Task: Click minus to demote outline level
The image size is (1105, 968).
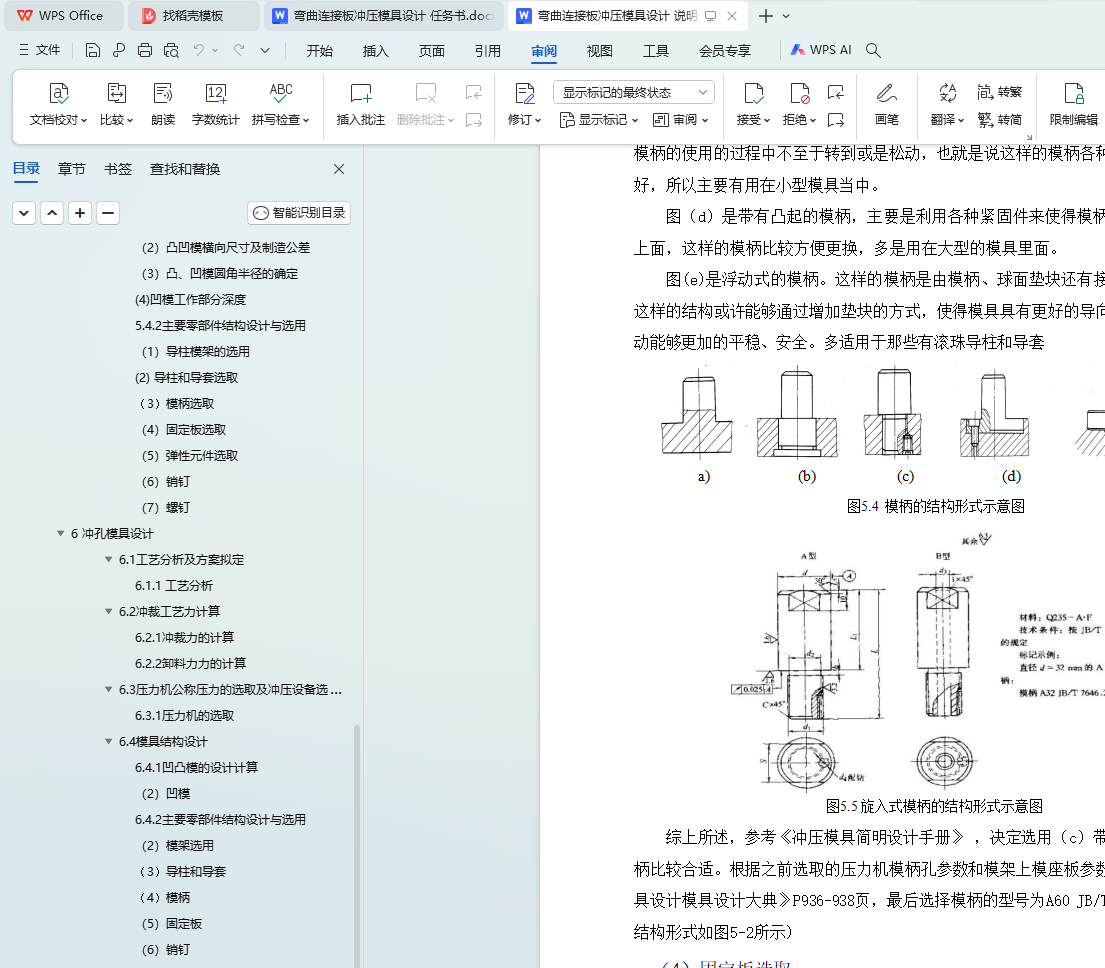Action: coord(108,213)
